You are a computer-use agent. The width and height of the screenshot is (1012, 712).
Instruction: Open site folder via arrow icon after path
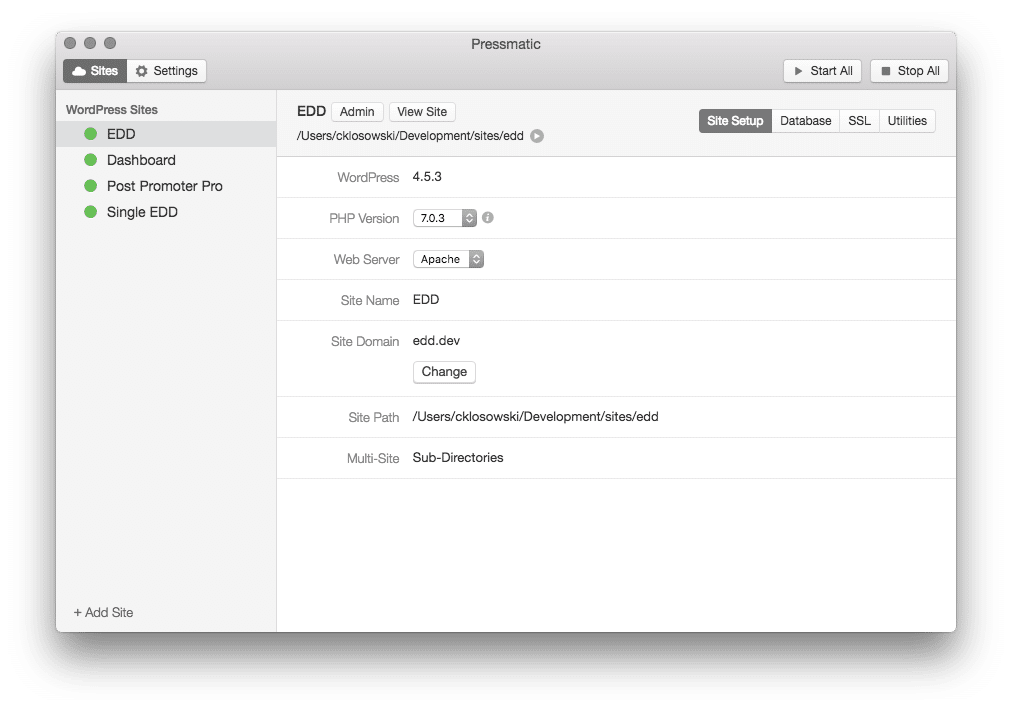pos(537,136)
